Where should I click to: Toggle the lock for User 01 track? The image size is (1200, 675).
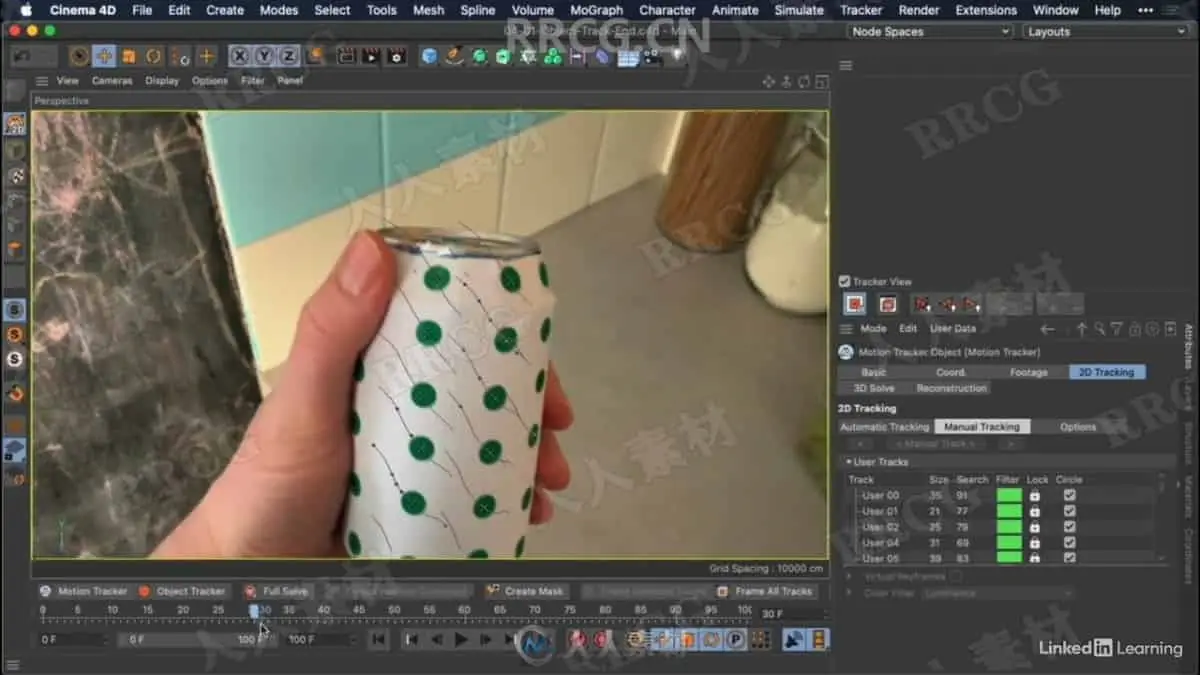[1035, 511]
